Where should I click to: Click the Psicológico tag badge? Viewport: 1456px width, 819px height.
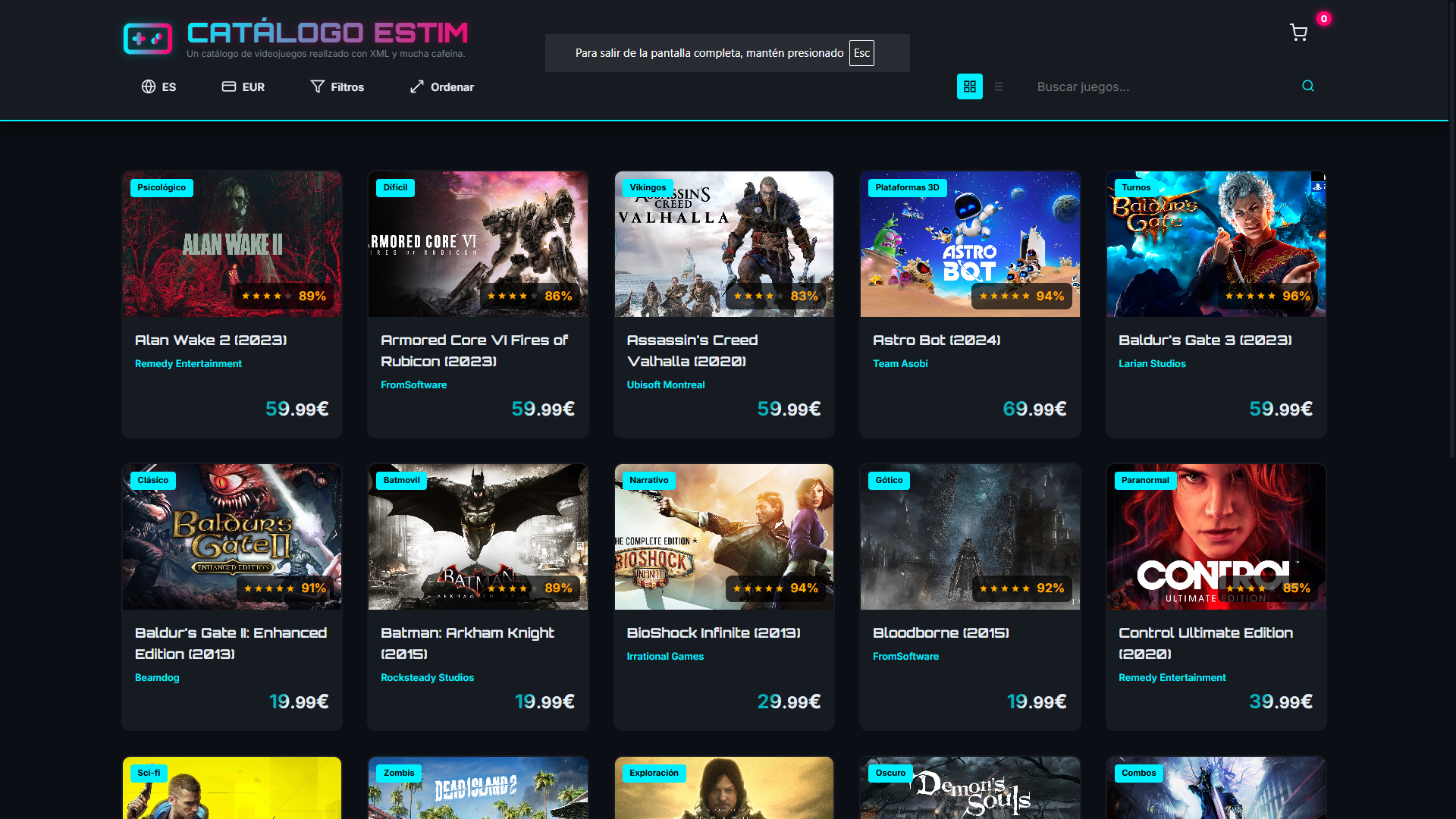pos(162,188)
